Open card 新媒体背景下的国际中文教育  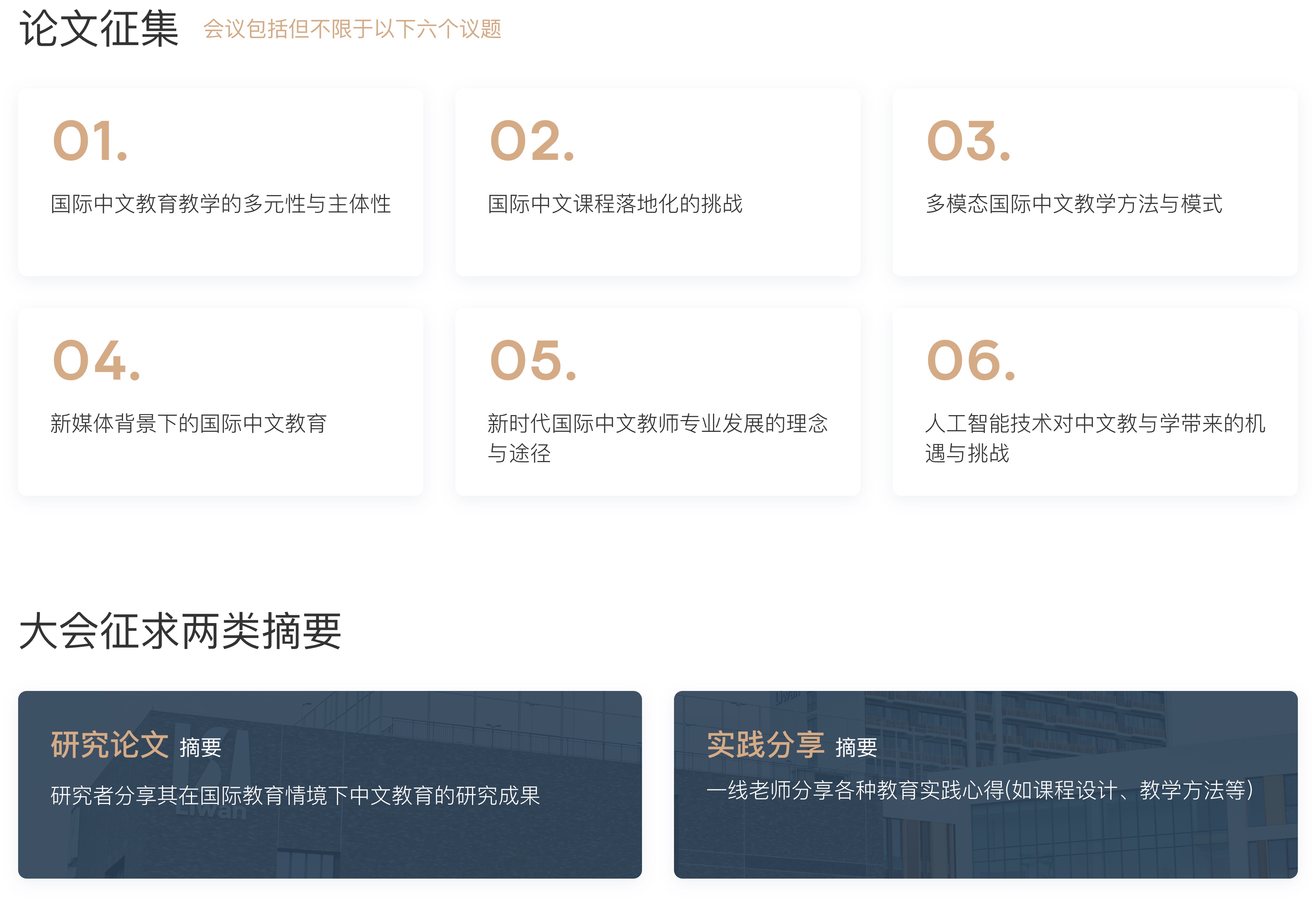click(x=221, y=402)
